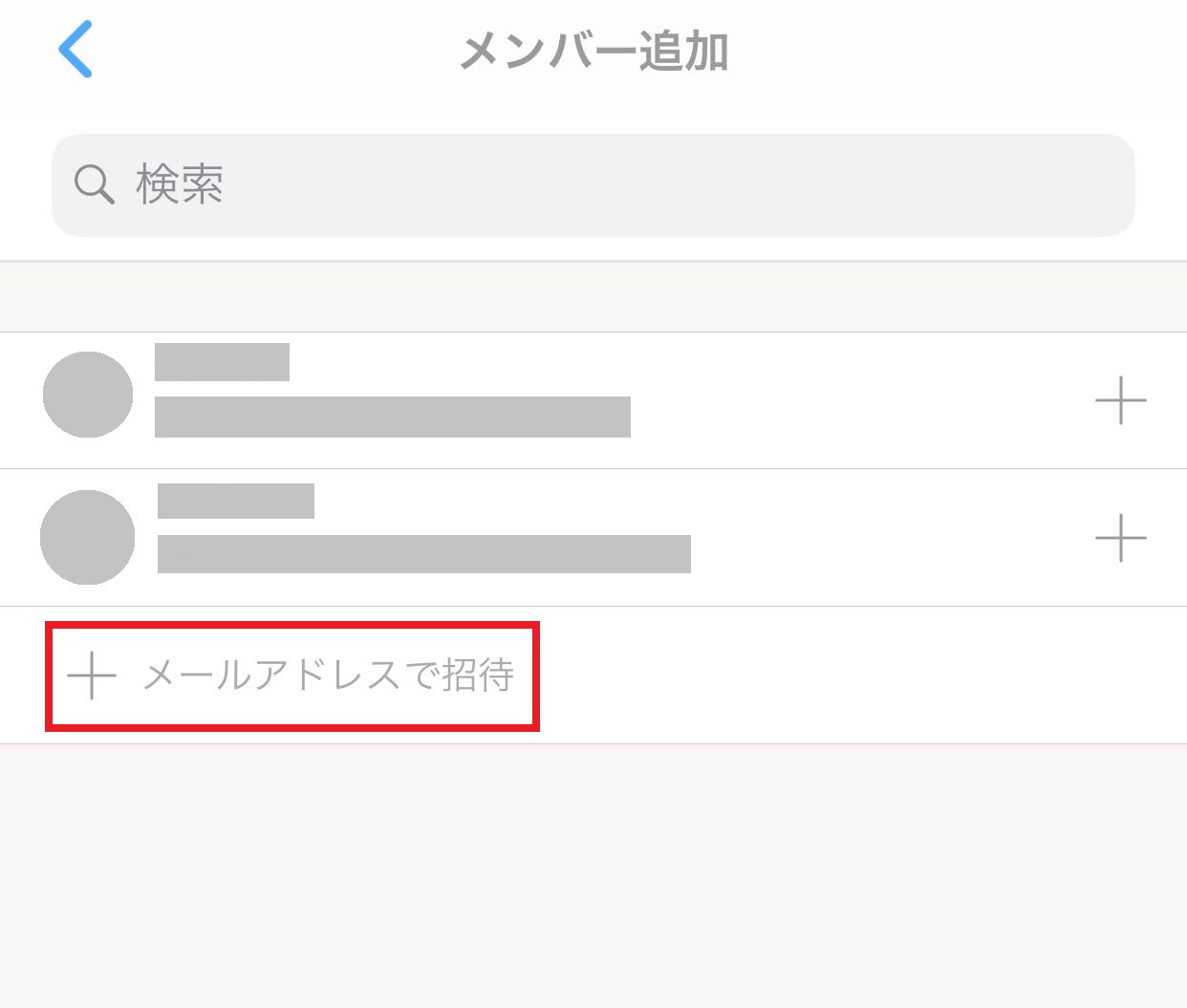Select the first member's blurred name
The image size is (1187, 1008).
tap(222, 362)
